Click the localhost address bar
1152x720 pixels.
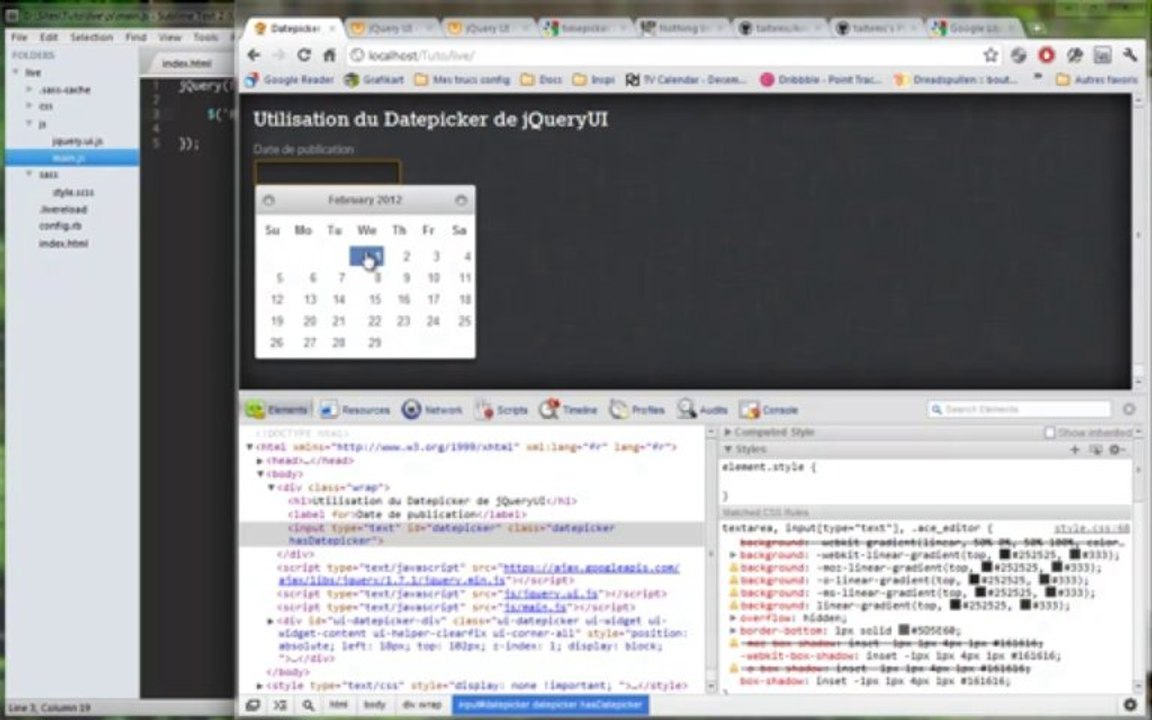coord(661,55)
